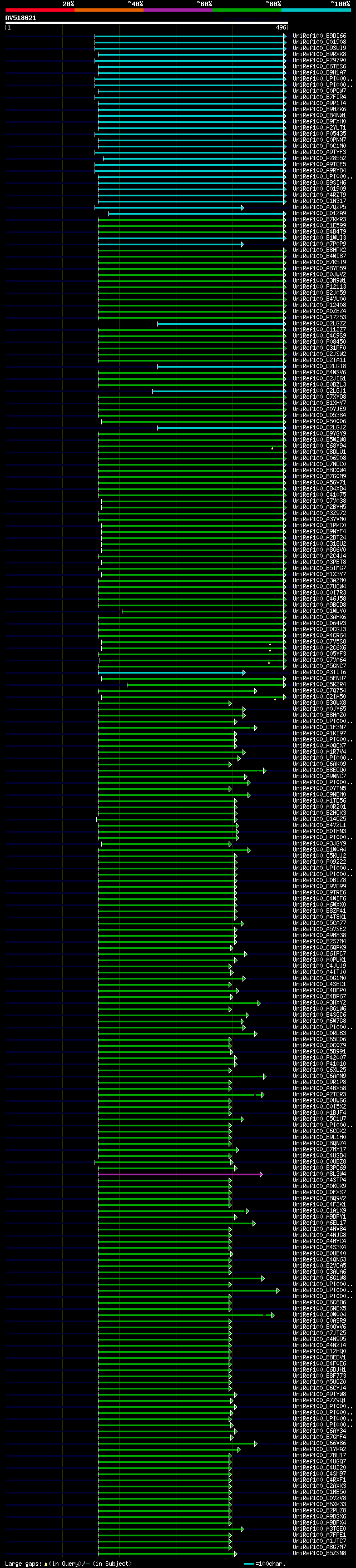Screen dimensions: 356x1568
Task: Click the cyan alignment bar for A3IIT6
Action: coord(172,672)
